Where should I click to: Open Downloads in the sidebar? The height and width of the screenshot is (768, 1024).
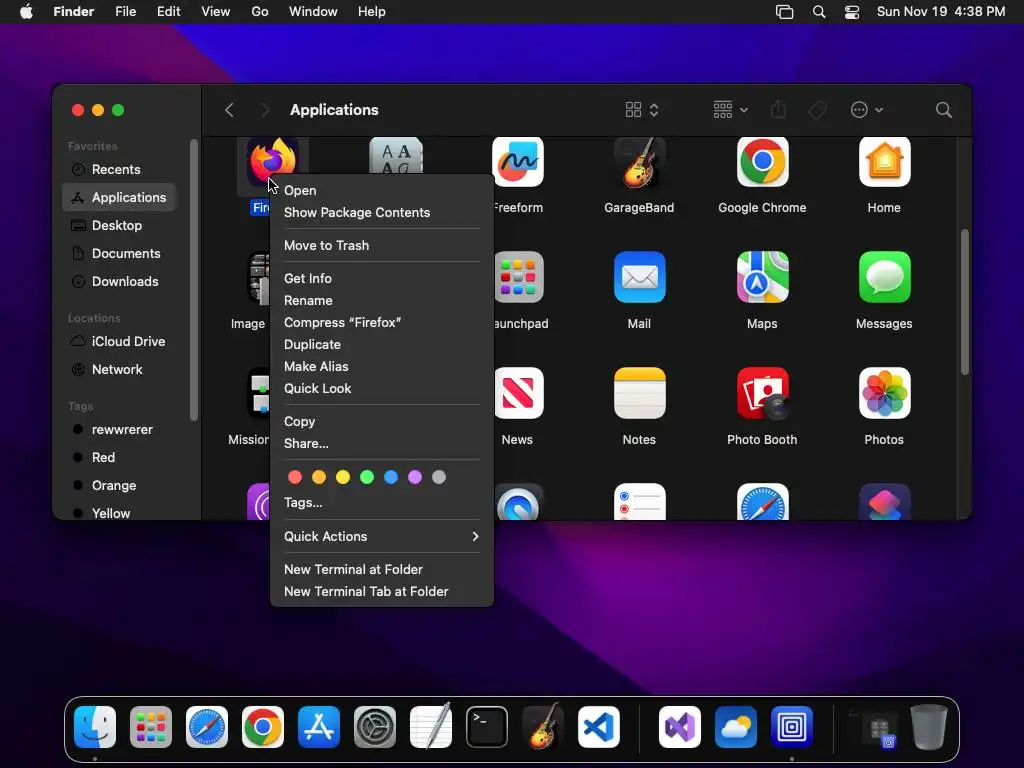119,281
